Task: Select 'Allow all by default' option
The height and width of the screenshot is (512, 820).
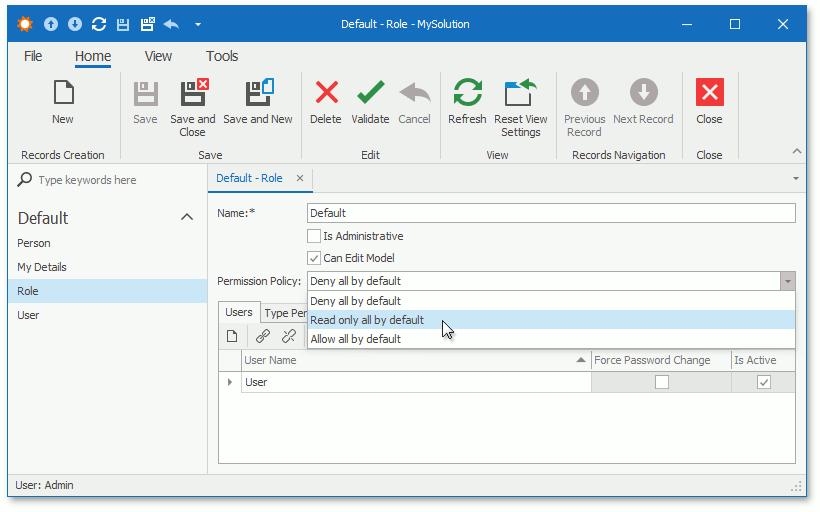Action: [355, 339]
